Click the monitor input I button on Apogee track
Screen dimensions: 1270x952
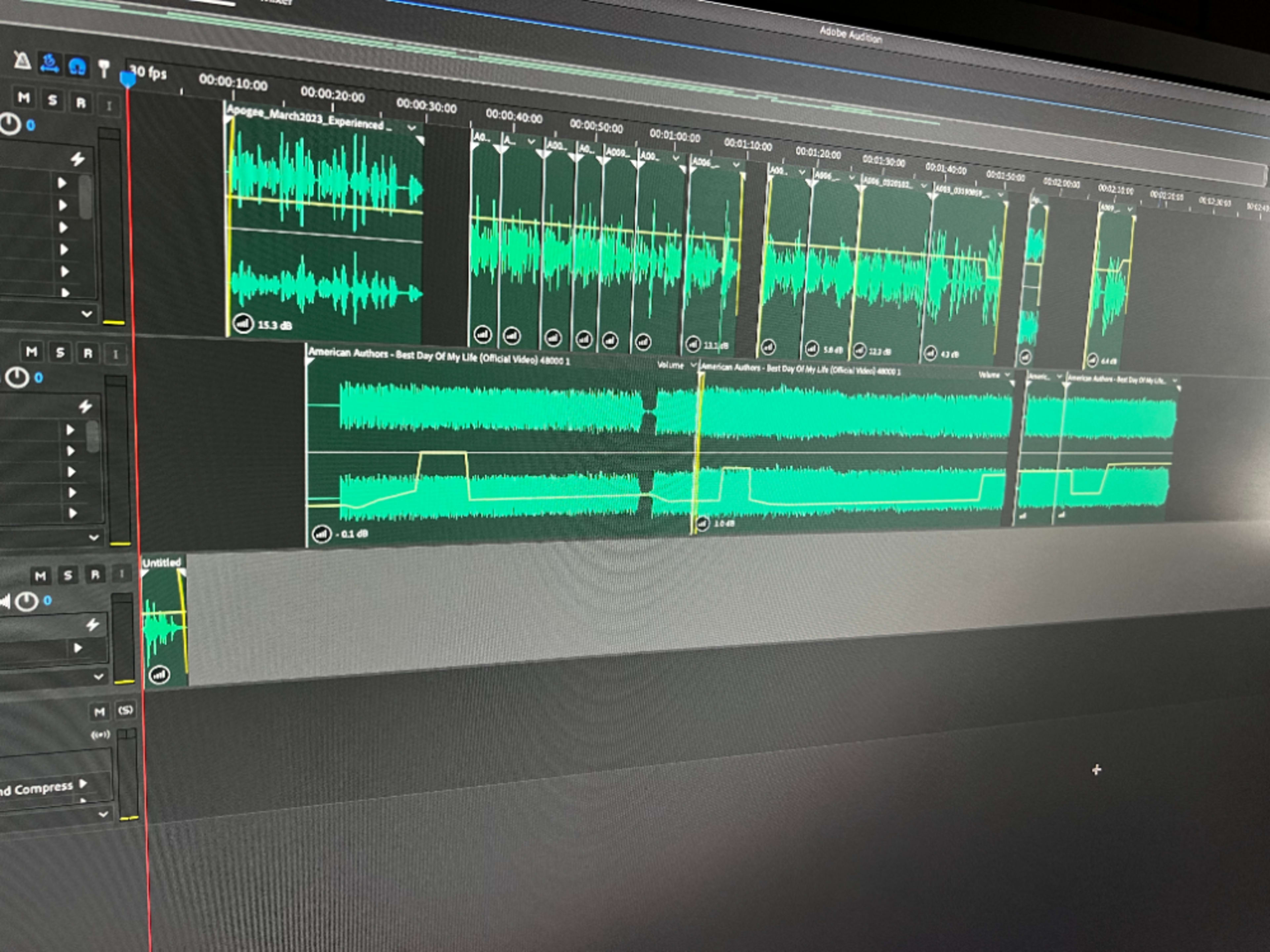coord(108,105)
